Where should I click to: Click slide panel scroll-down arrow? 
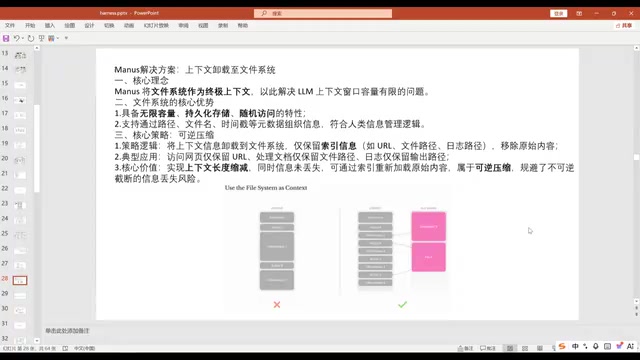(37, 340)
